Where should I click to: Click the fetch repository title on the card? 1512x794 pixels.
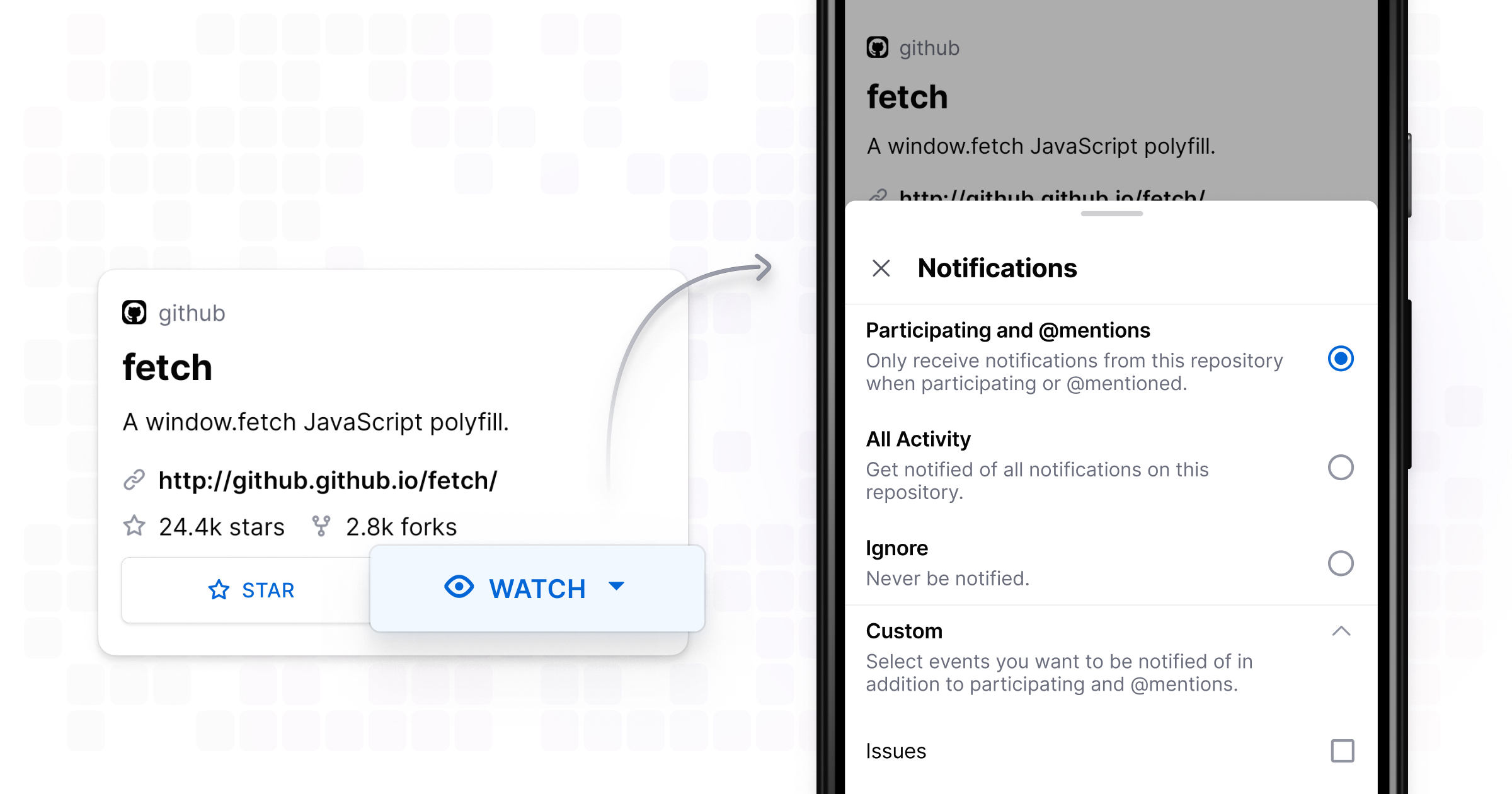166,367
